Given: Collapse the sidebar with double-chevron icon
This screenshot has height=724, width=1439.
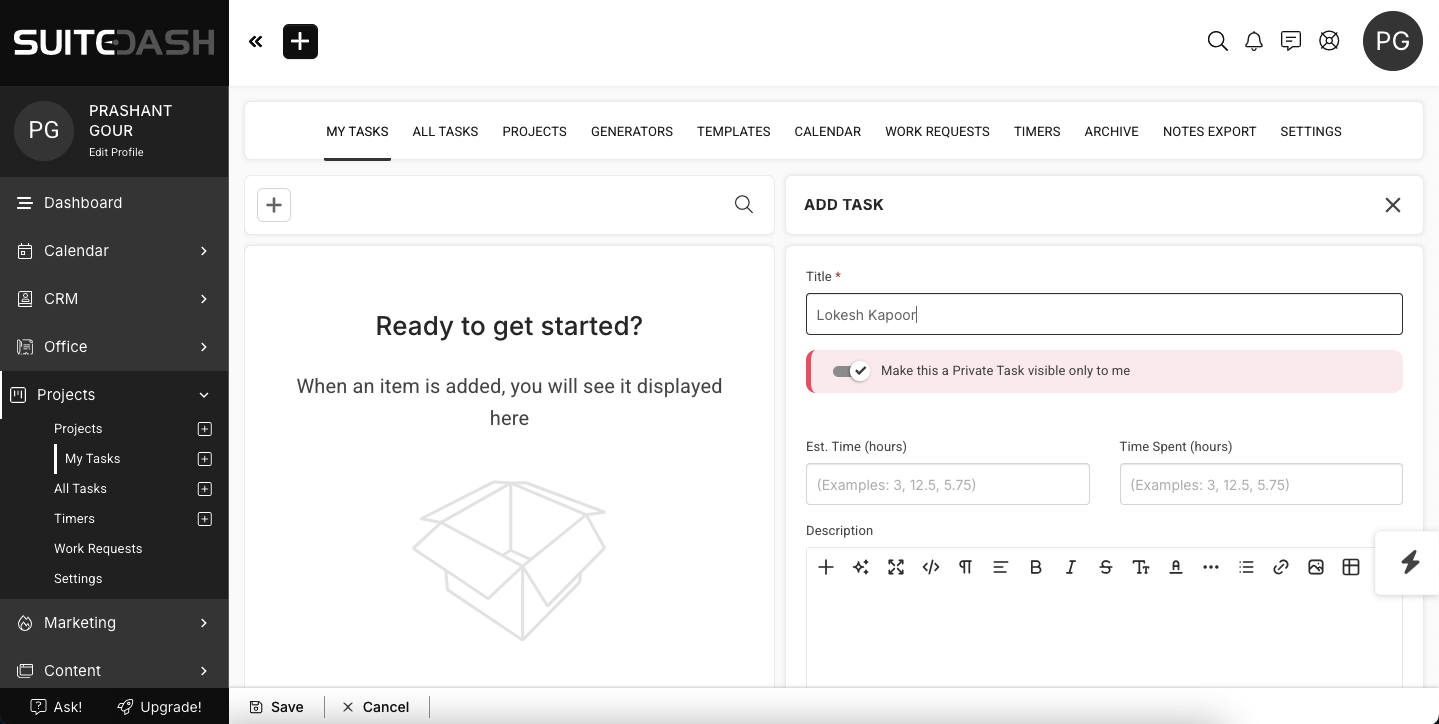Looking at the screenshot, I should click(x=256, y=42).
